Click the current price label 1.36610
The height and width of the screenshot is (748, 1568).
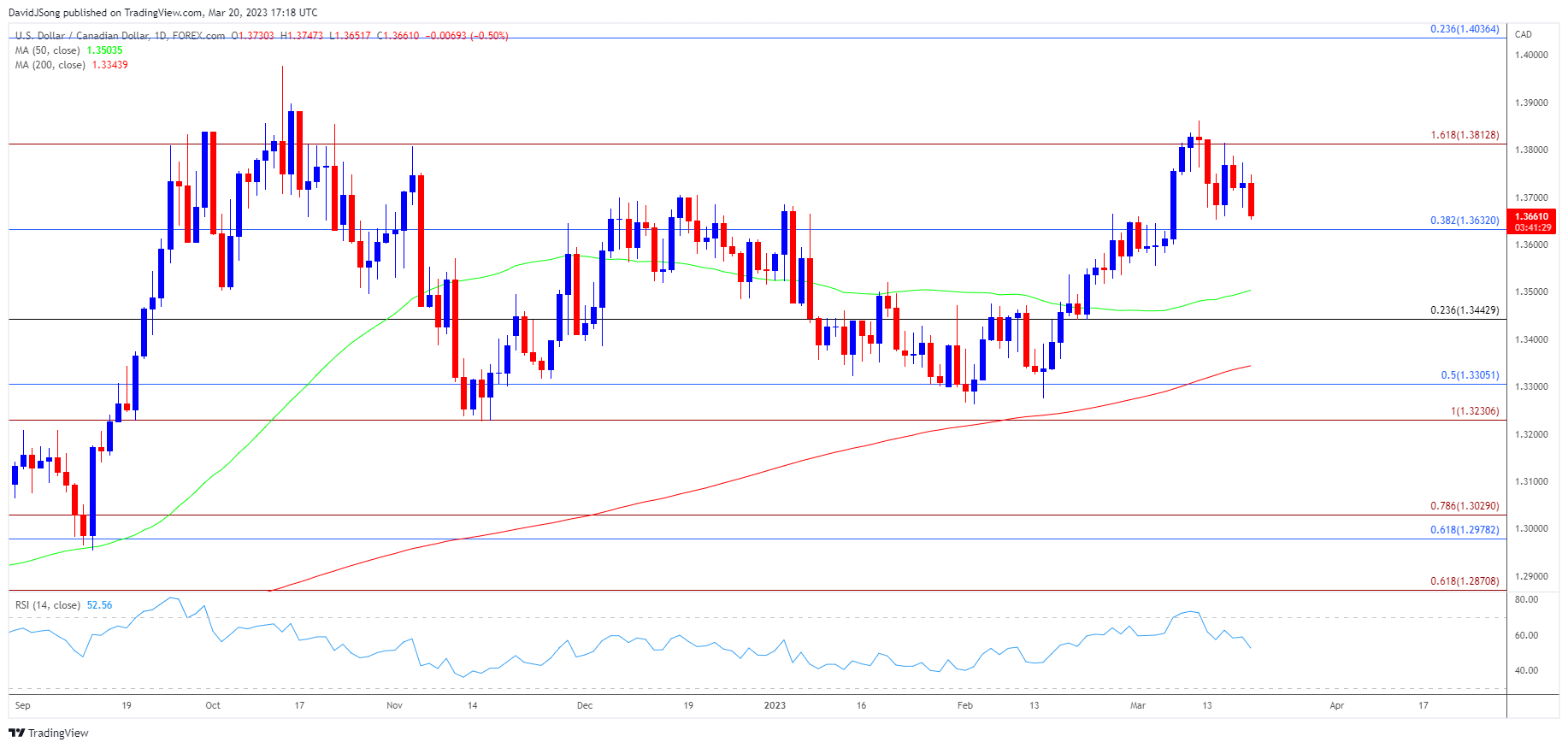tap(1531, 217)
